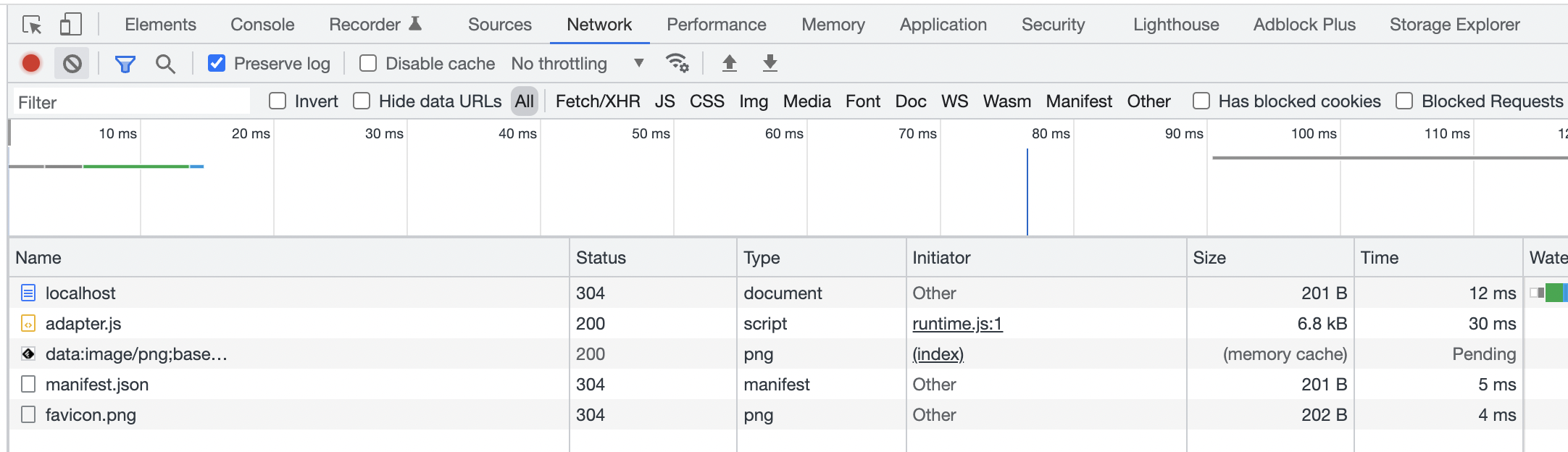Clear the network log

click(x=72, y=64)
